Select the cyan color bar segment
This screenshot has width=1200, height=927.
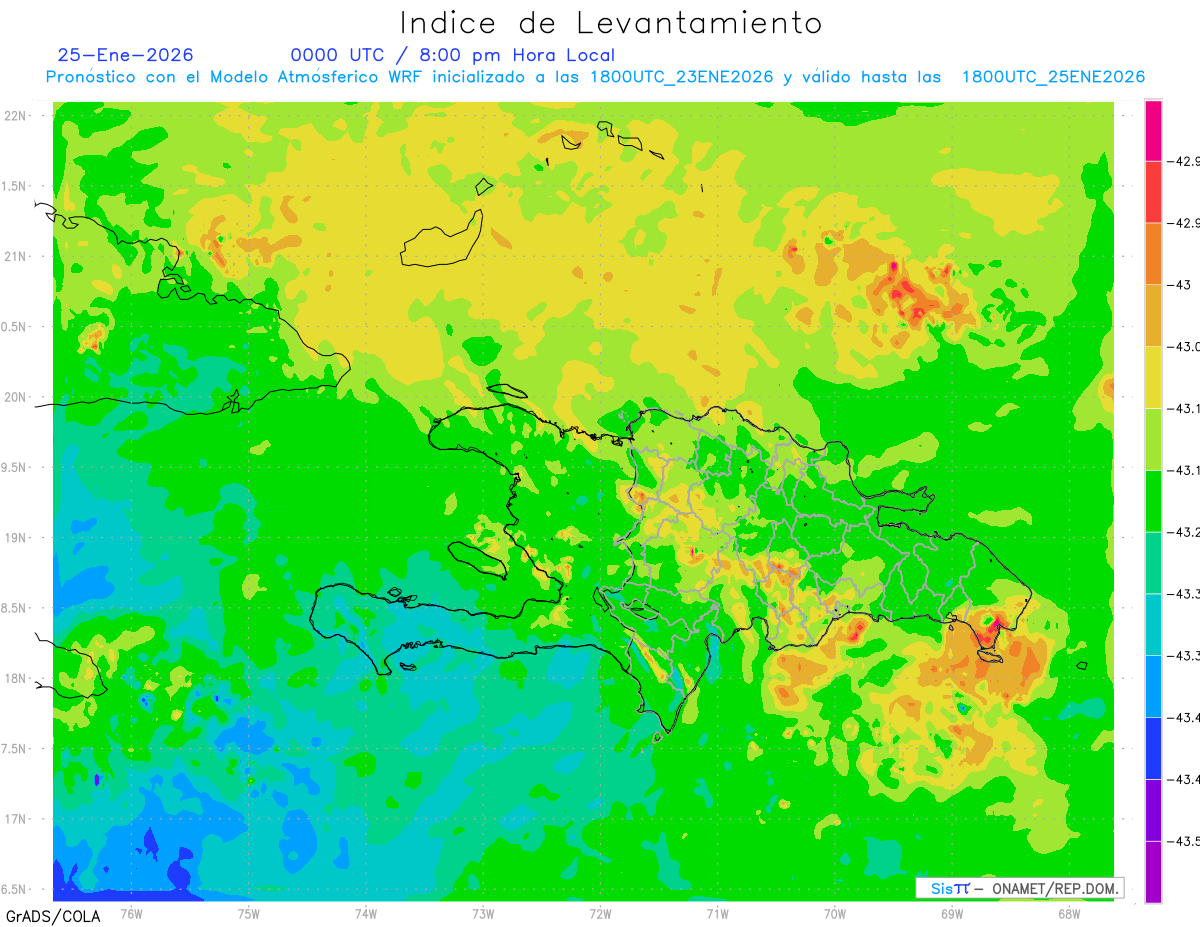[x=1153, y=624]
